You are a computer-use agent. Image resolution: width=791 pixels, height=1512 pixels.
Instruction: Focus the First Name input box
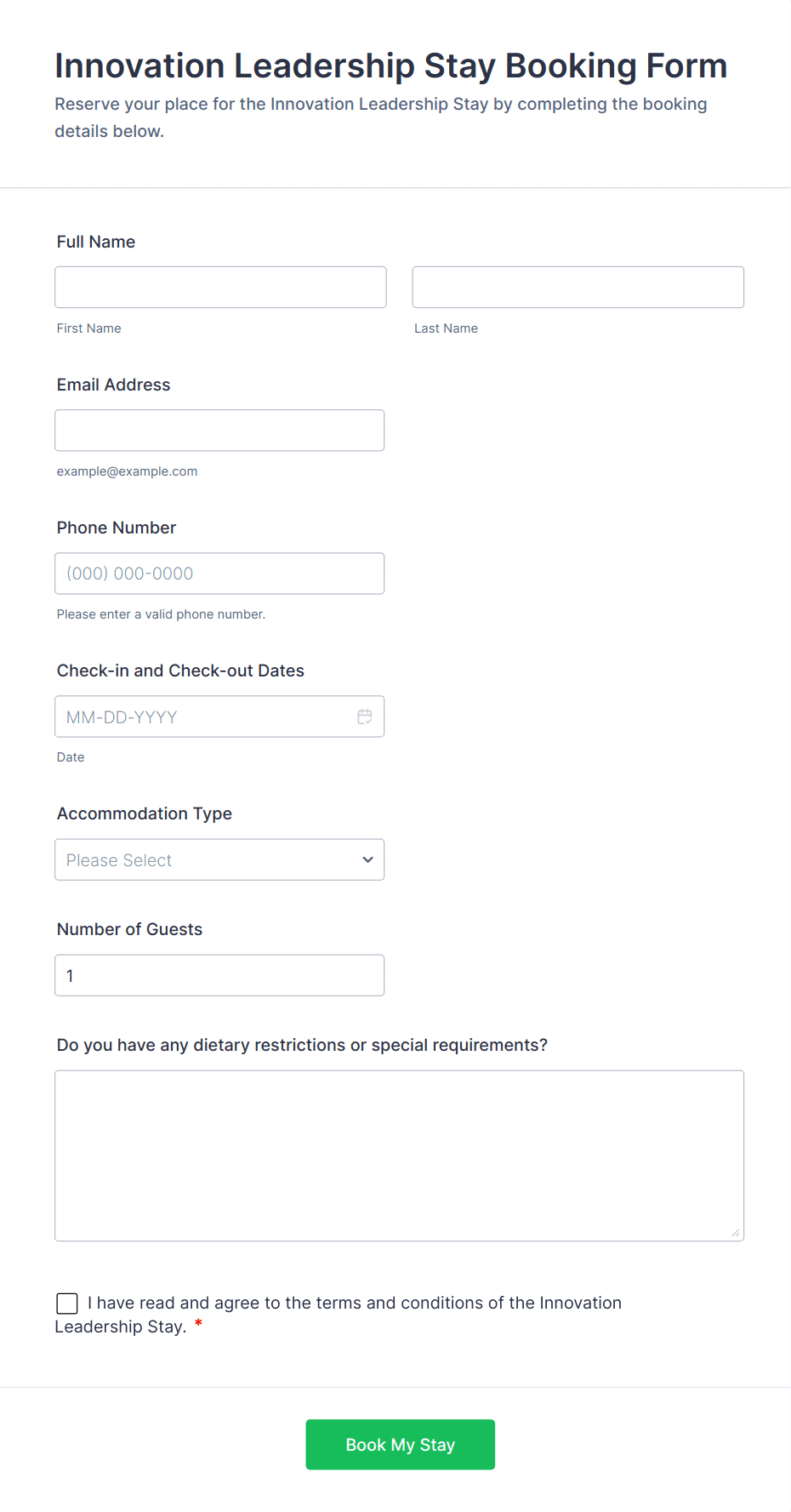(220, 287)
